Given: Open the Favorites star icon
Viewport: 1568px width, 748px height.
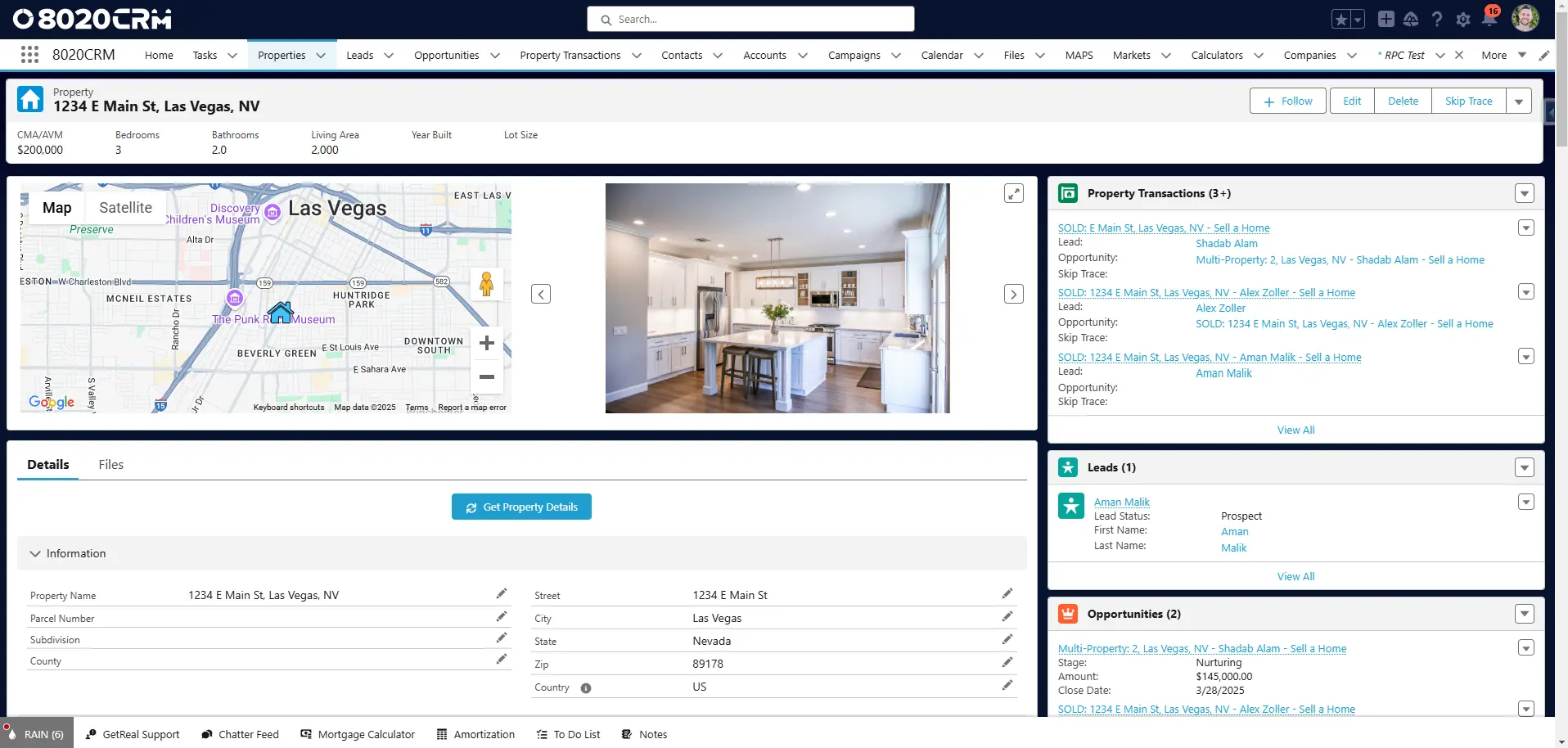Looking at the screenshot, I should [1340, 19].
